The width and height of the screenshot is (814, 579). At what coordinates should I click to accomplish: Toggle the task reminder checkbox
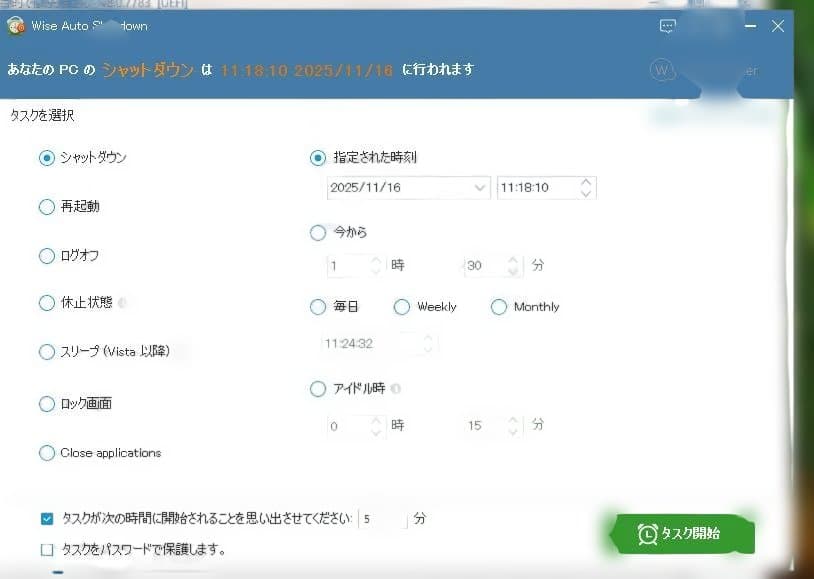pyautogui.click(x=47, y=519)
